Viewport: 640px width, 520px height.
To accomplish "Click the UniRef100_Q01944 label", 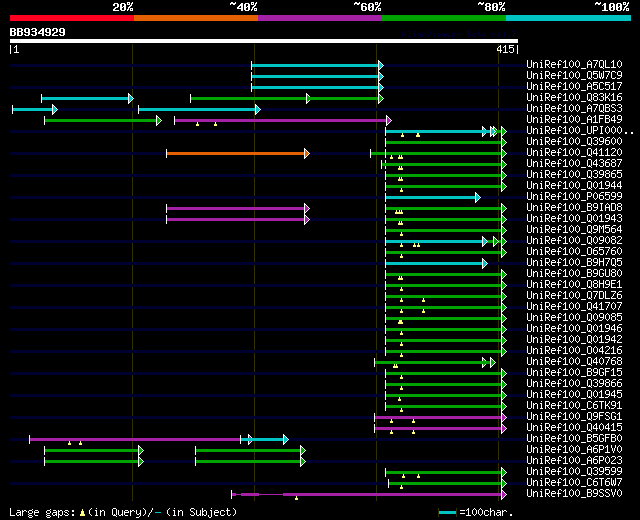I will point(574,185).
